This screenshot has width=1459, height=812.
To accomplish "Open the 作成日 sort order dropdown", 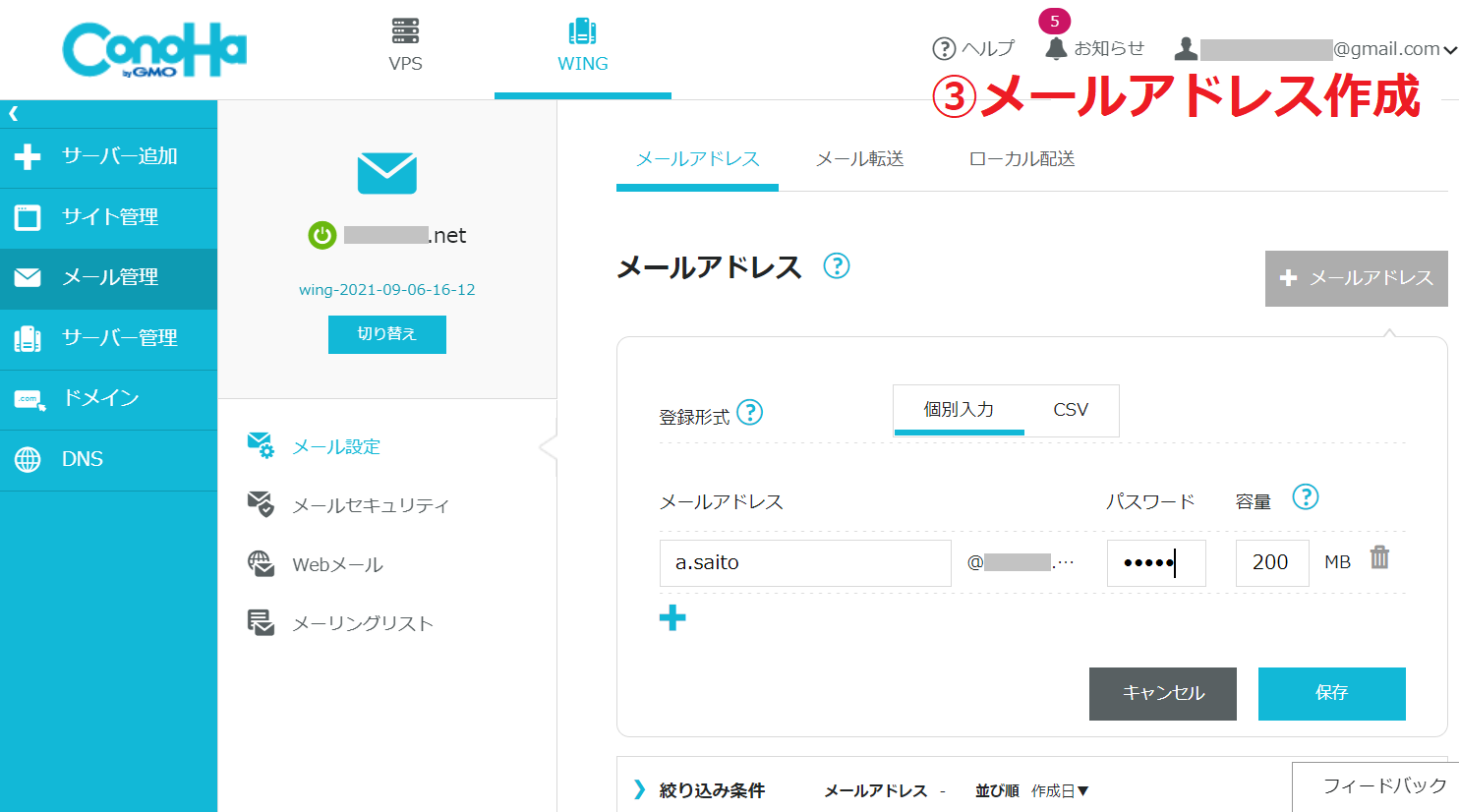I will click(1060, 791).
